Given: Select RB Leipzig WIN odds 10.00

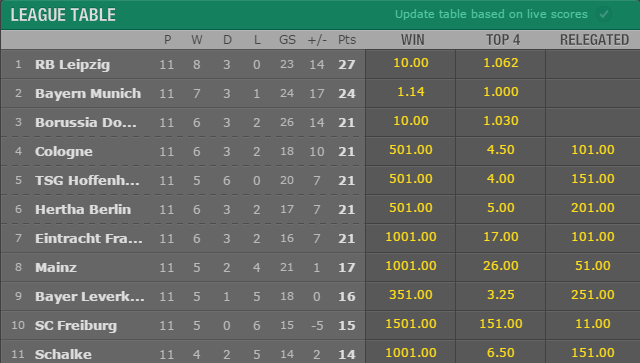Looking at the screenshot, I should (411, 63).
